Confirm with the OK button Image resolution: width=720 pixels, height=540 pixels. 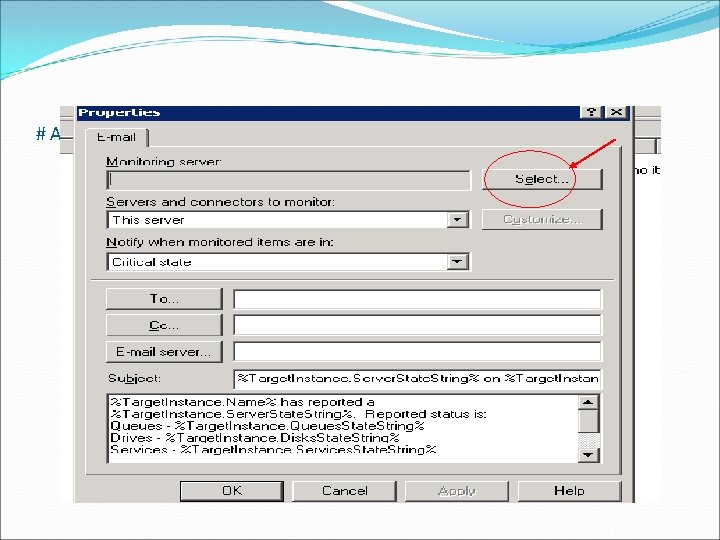[x=232, y=491]
